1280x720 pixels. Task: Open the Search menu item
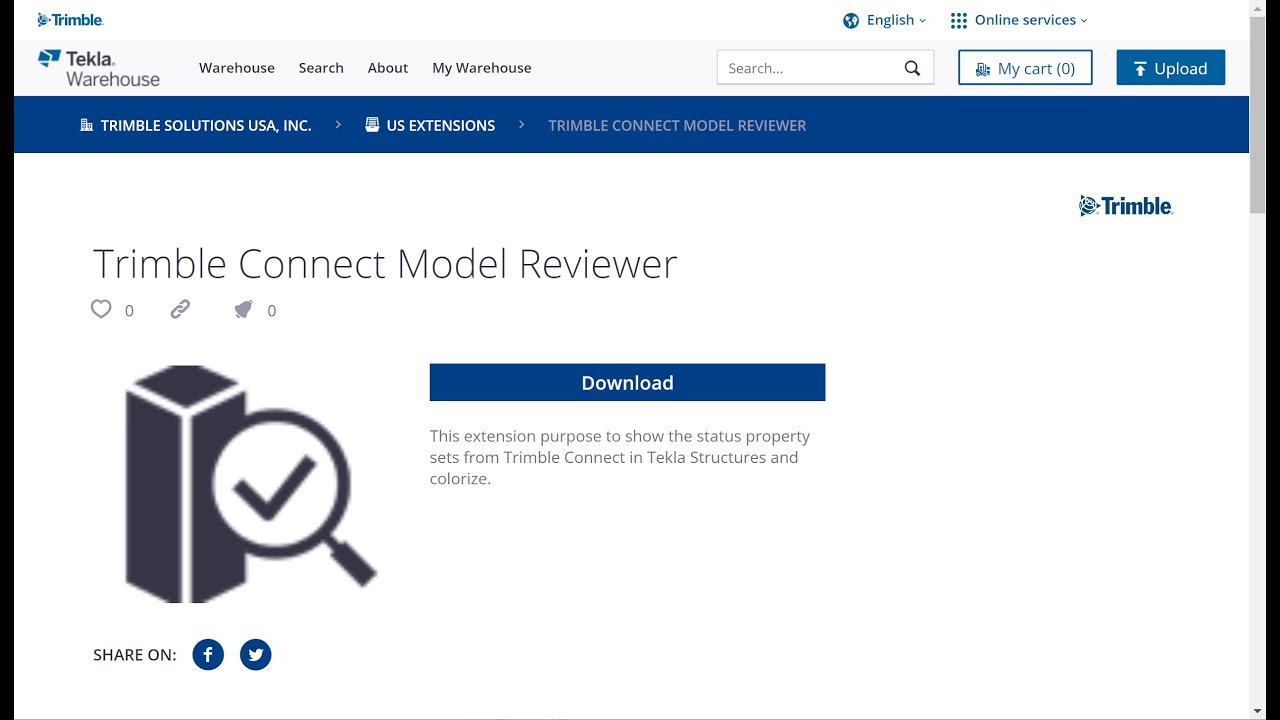(321, 68)
